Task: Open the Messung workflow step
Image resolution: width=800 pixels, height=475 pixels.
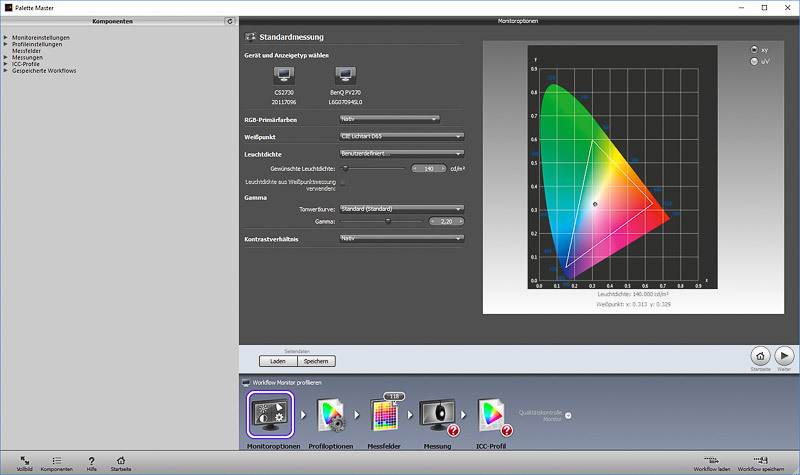Action: click(439, 412)
